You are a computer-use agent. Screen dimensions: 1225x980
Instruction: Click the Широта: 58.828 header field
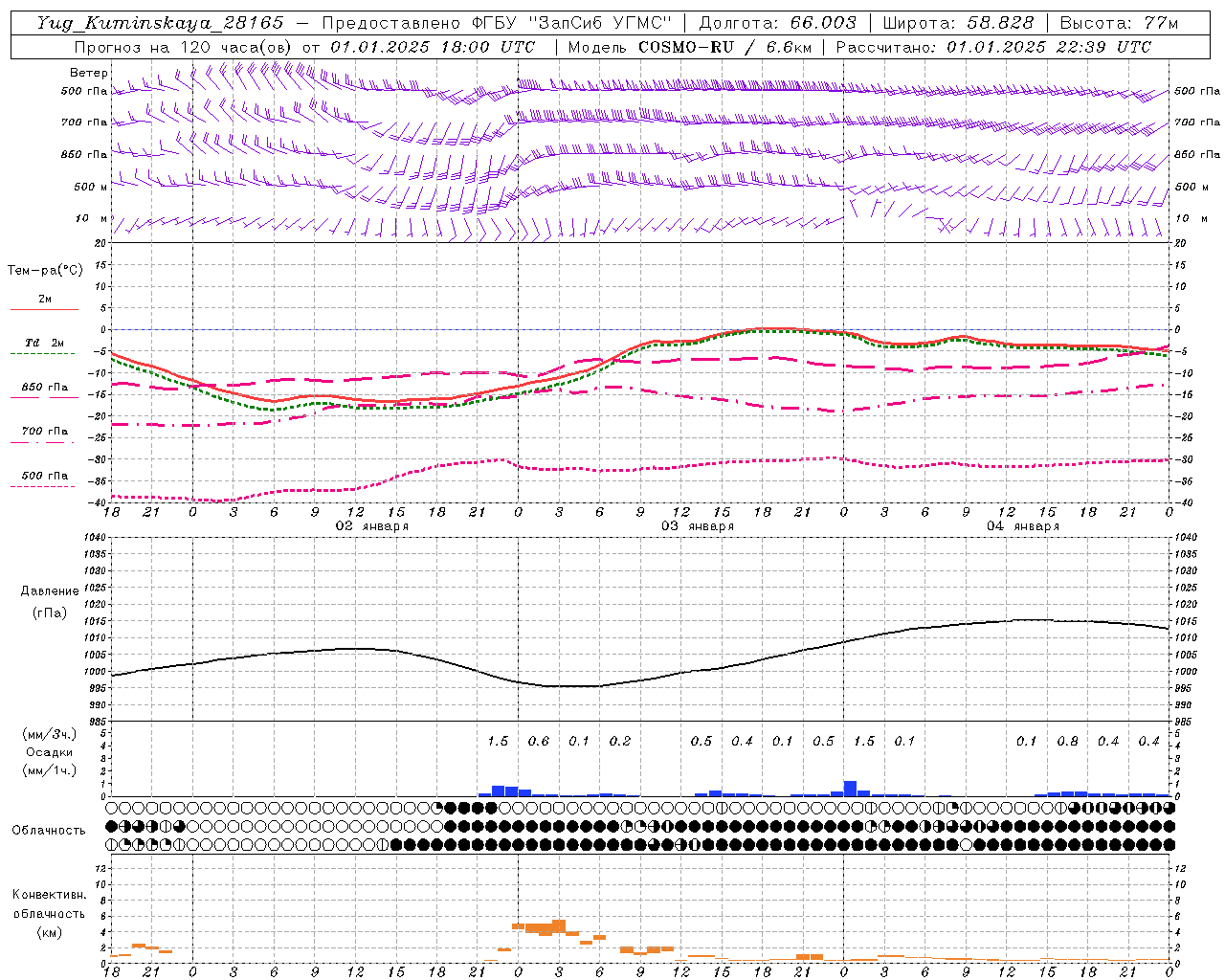coord(958,23)
